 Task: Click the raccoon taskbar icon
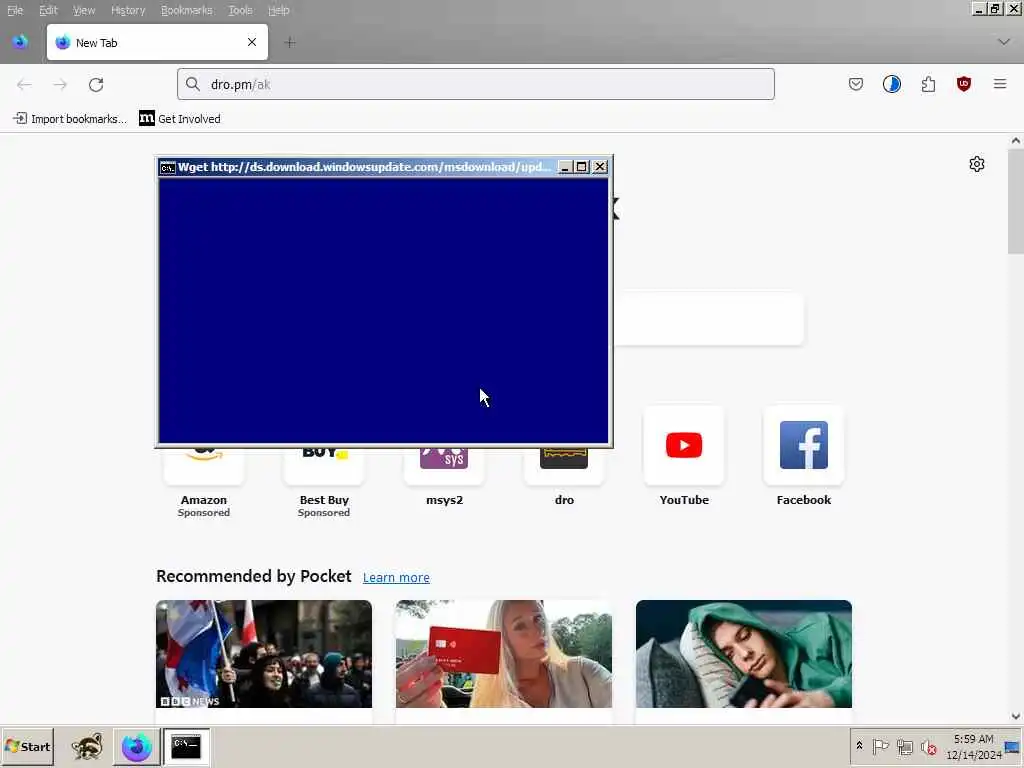[87, 746]
